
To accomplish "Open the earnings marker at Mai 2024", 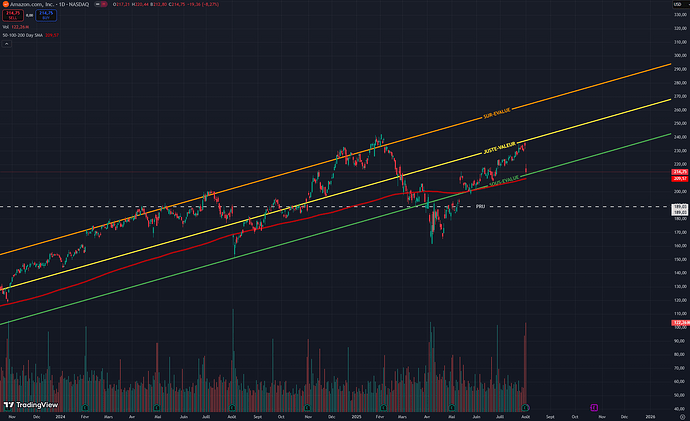I will (156, 408).
